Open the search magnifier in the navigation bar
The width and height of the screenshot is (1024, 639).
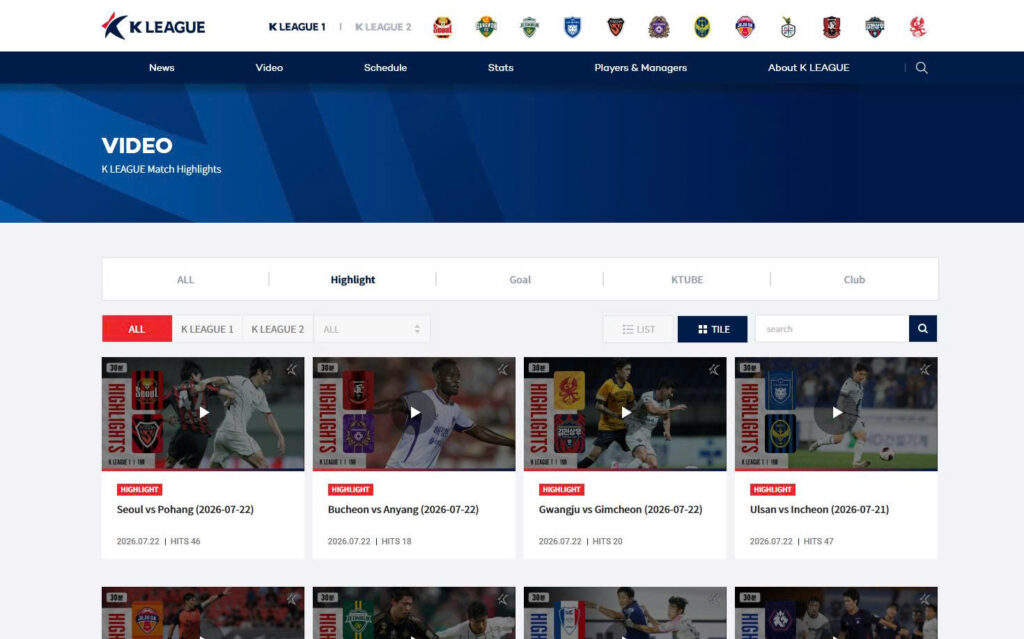(921, 67)
